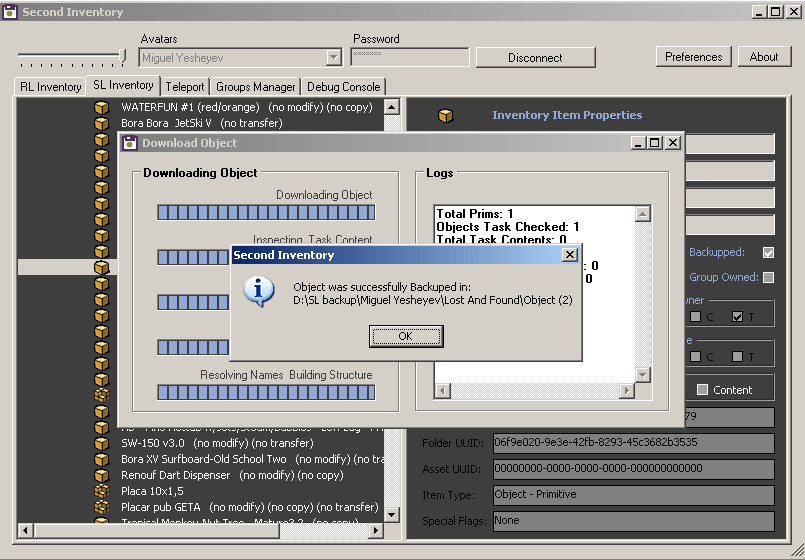Select Bora XV Surfboard-Old School Two item

tap(252, 459)
